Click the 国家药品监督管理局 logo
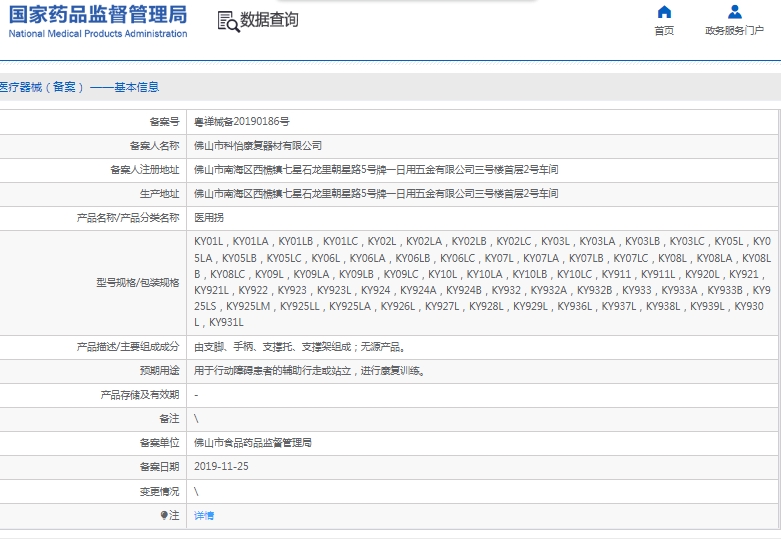Viewport: 781px width, 542px height. 98,15
